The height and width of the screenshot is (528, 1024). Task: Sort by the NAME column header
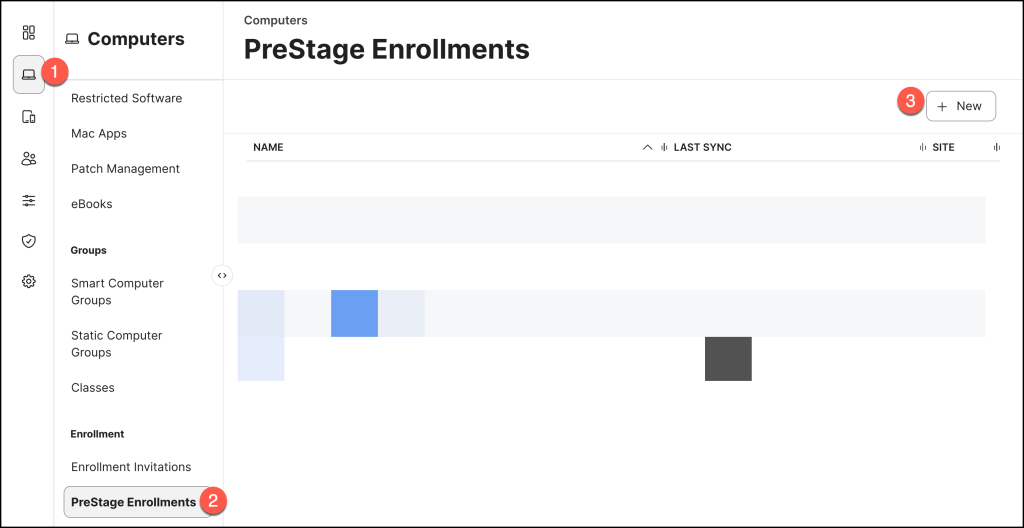tap(269, 148)
